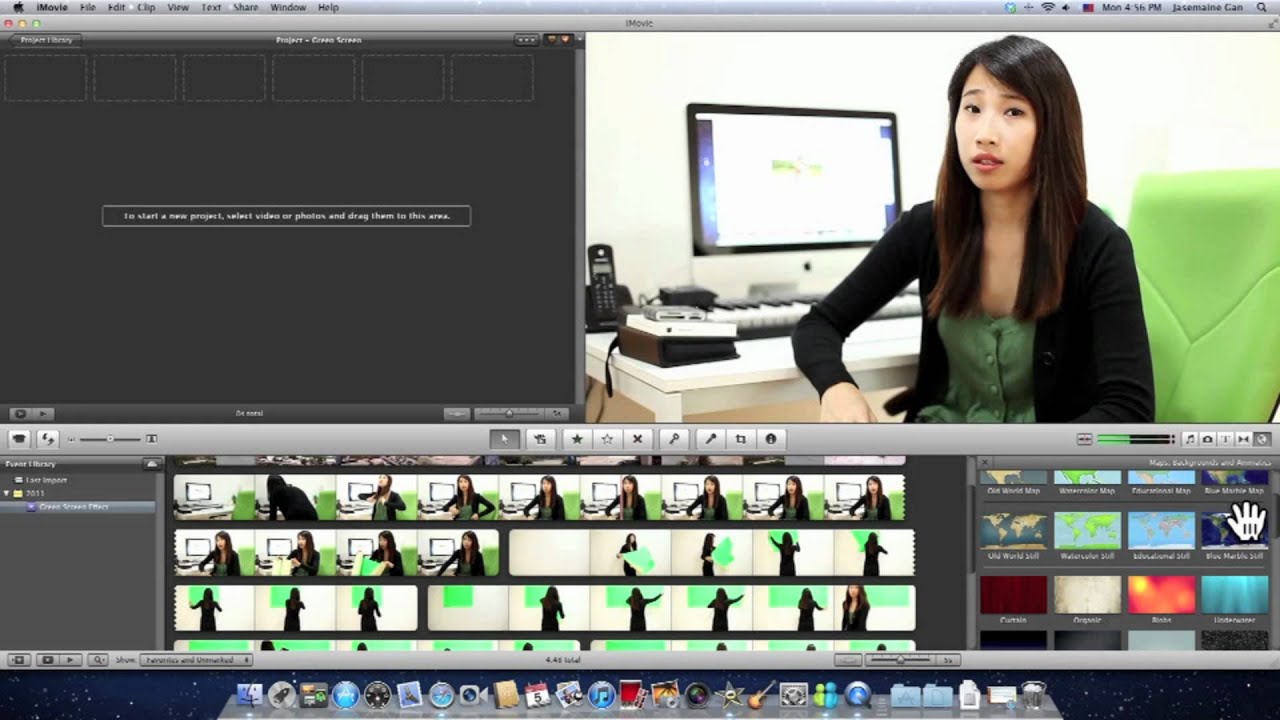Click the viewer preview of the woman
Screen dimensions: 1280x720
932,227
